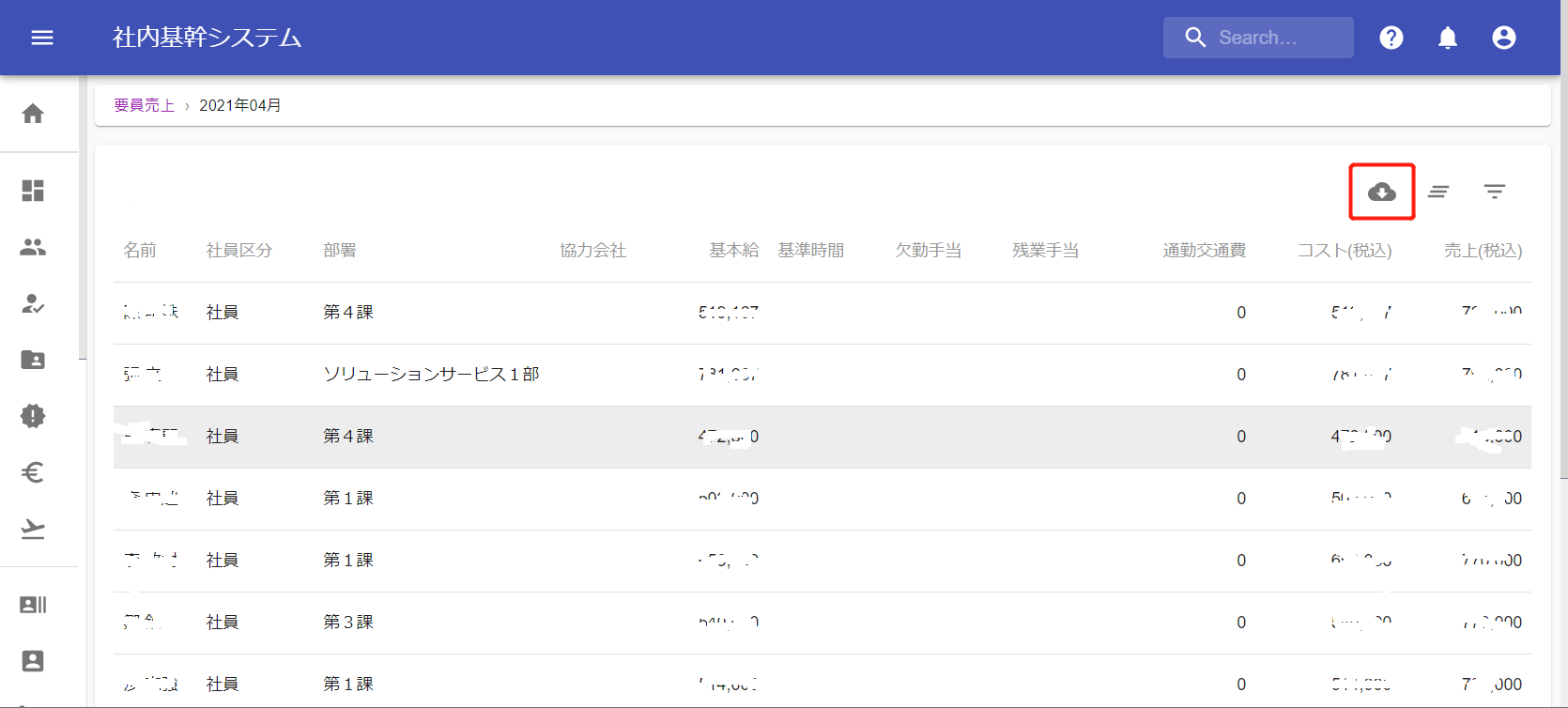Click the alert badge sidebar icon
The height and width of the screenshot is (708, 1568).
[33, 416]
